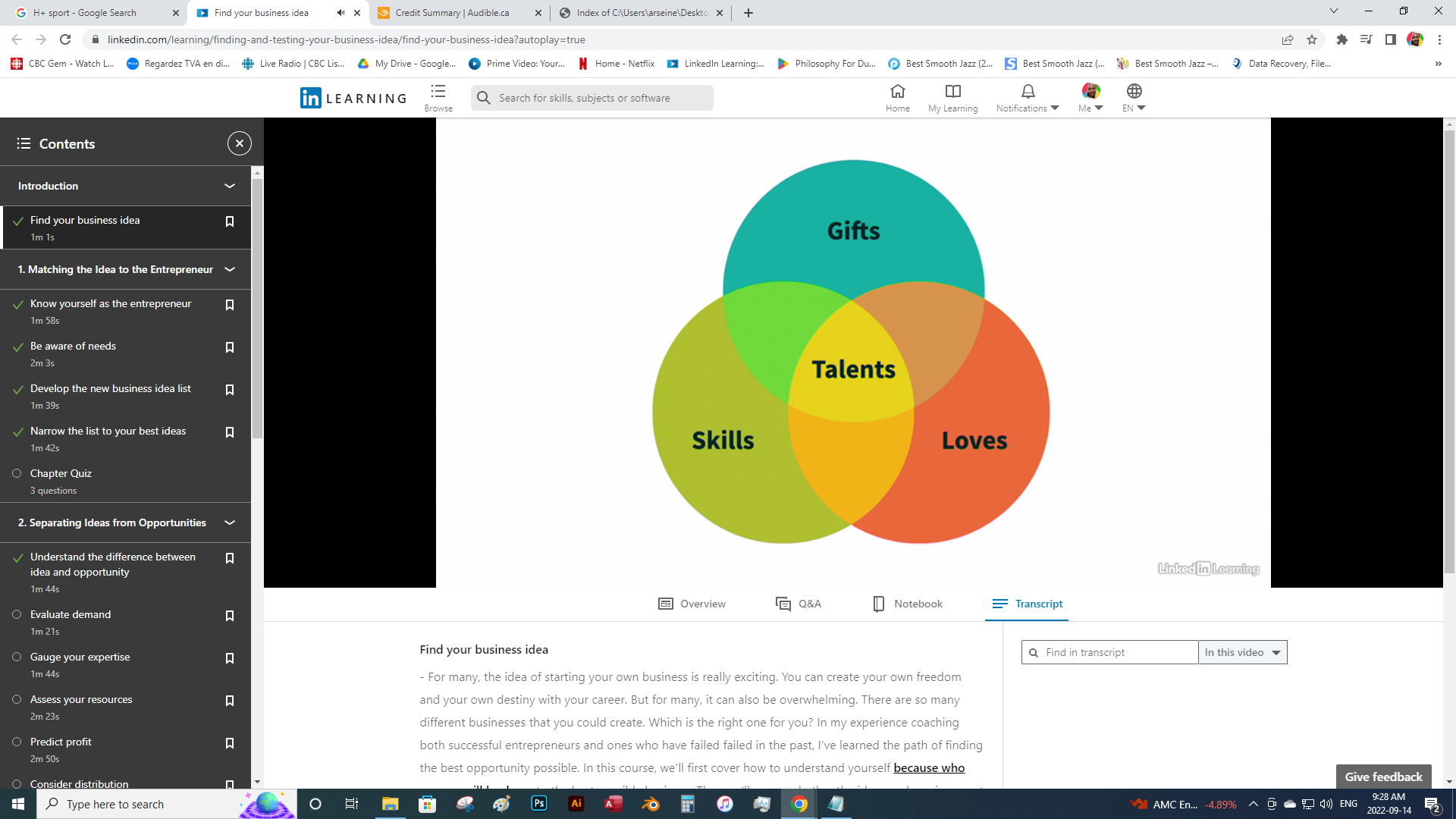Click the Give feedback button

click(1383, 777)
